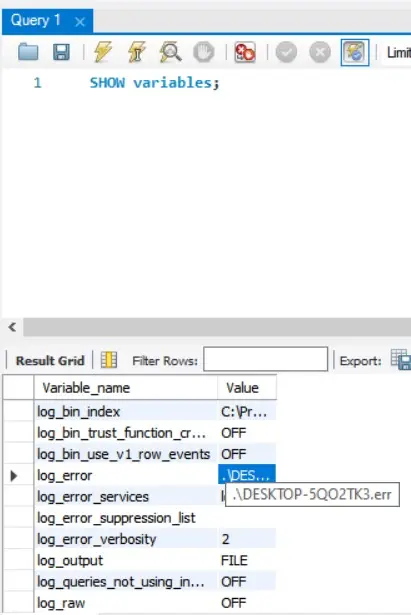
Task: Select OFF value of log_bin_use_v1_row_events
Action: tap(247, 454)
